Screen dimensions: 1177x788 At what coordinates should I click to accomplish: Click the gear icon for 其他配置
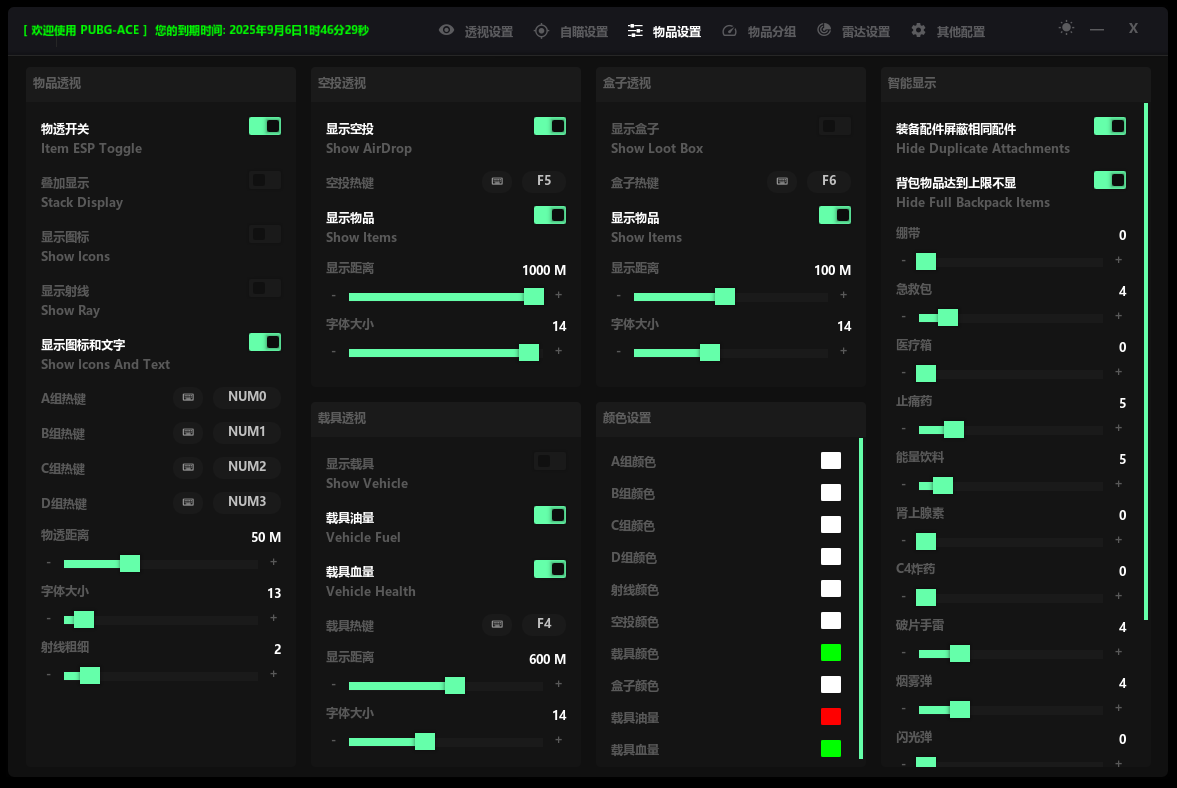[x=918, y=31]
